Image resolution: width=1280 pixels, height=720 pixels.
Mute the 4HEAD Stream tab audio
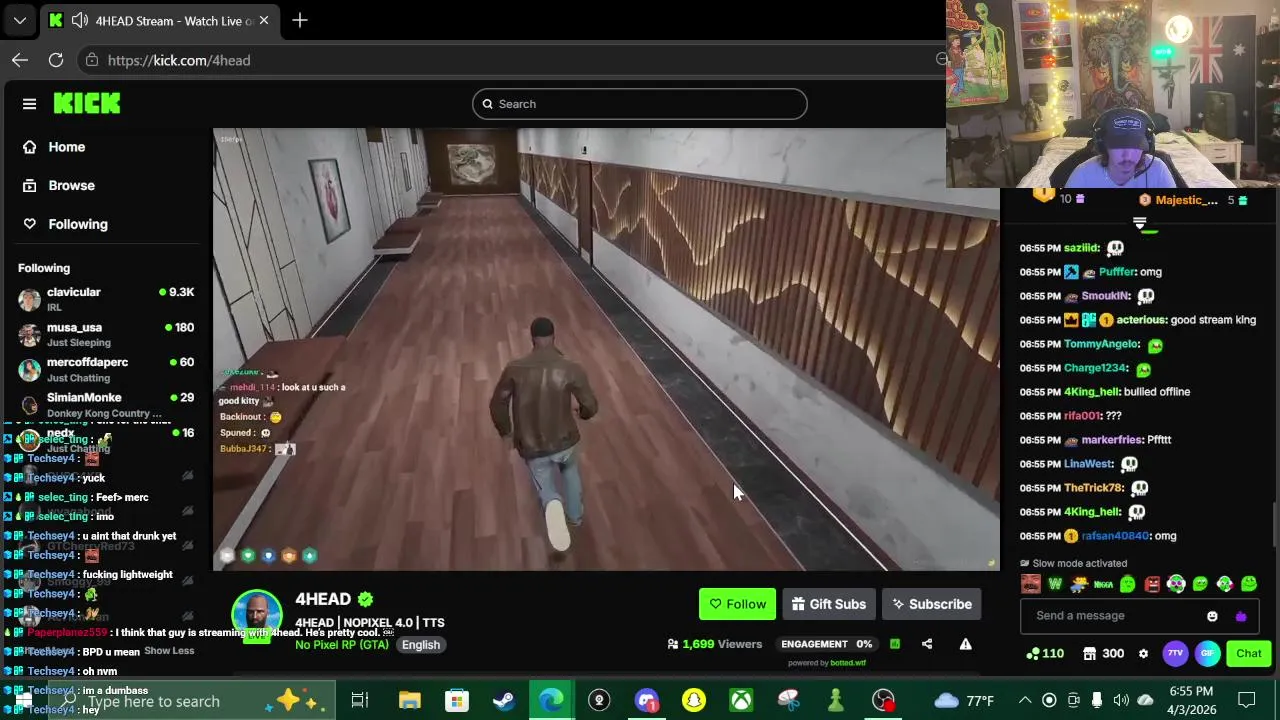79,20
